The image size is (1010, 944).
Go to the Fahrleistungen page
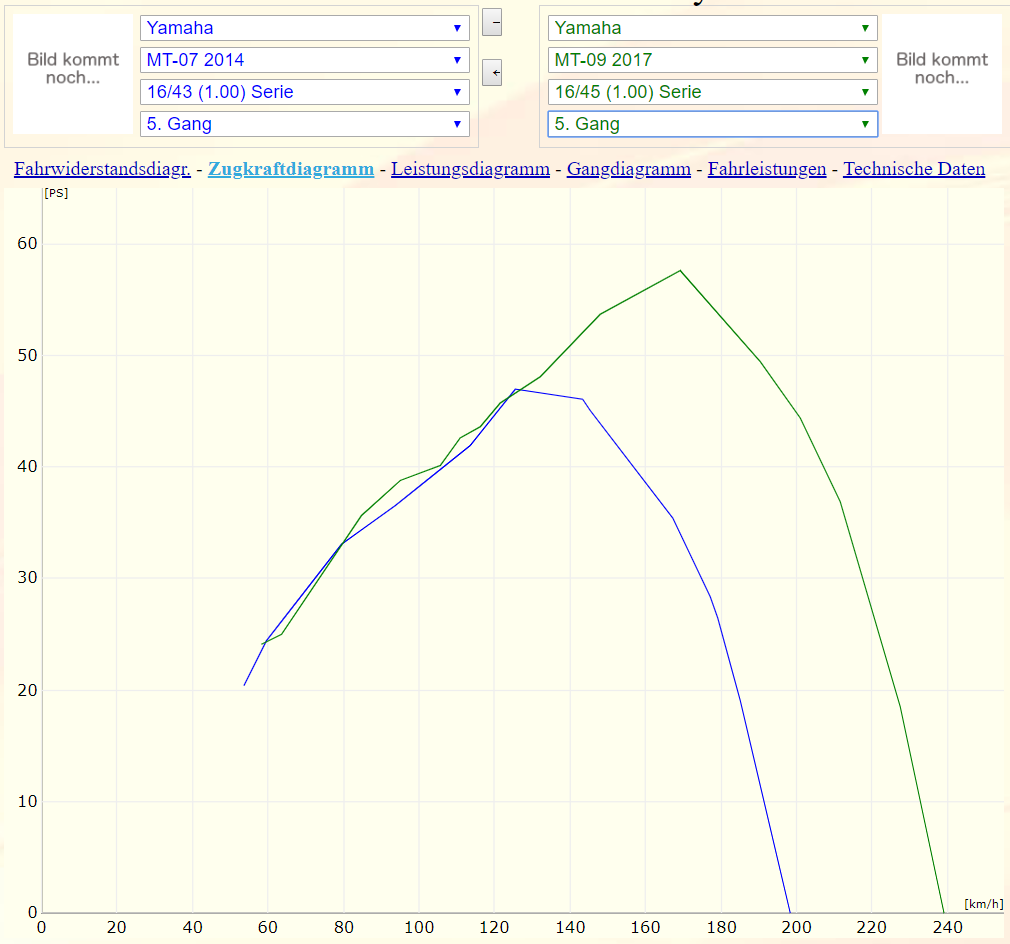point(767,169)
